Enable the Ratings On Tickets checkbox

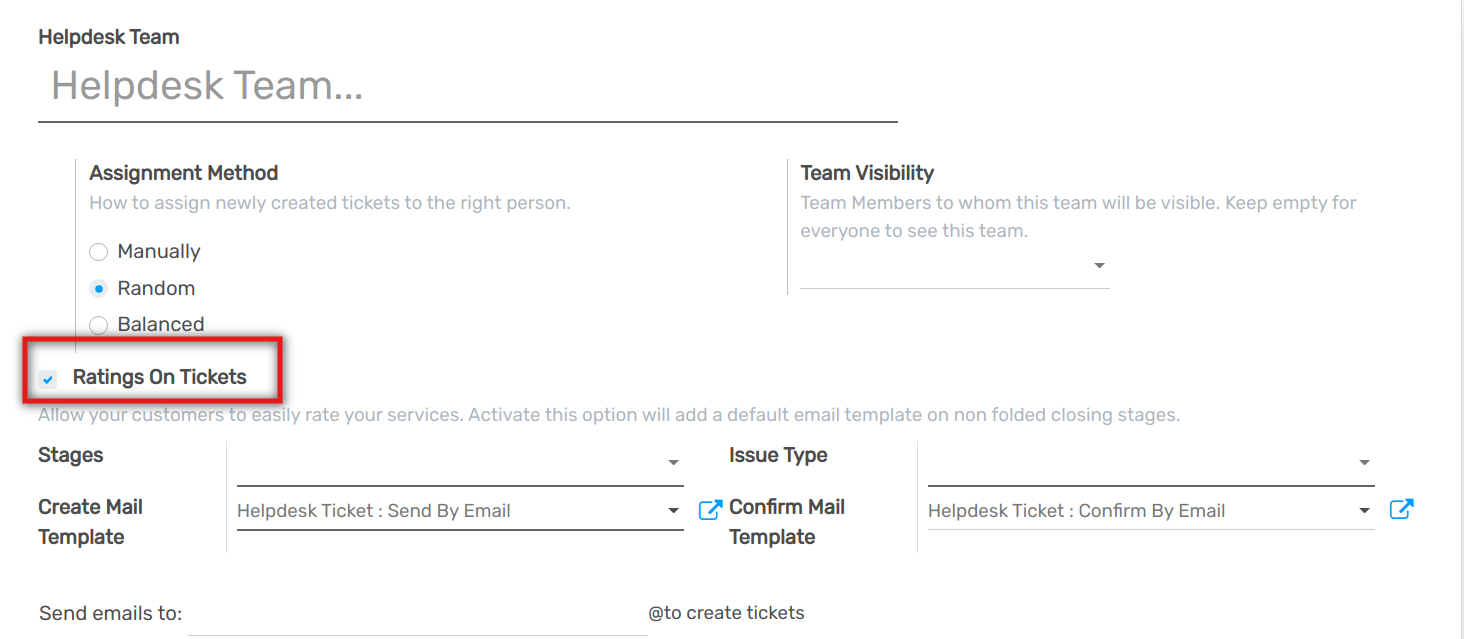47,379
